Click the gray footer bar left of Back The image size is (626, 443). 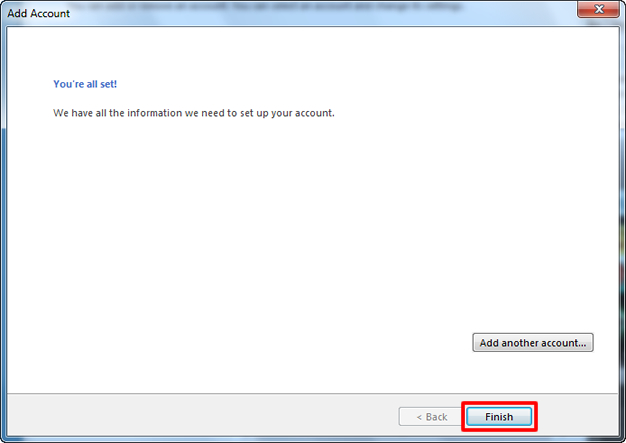click(x=200, y=416)
